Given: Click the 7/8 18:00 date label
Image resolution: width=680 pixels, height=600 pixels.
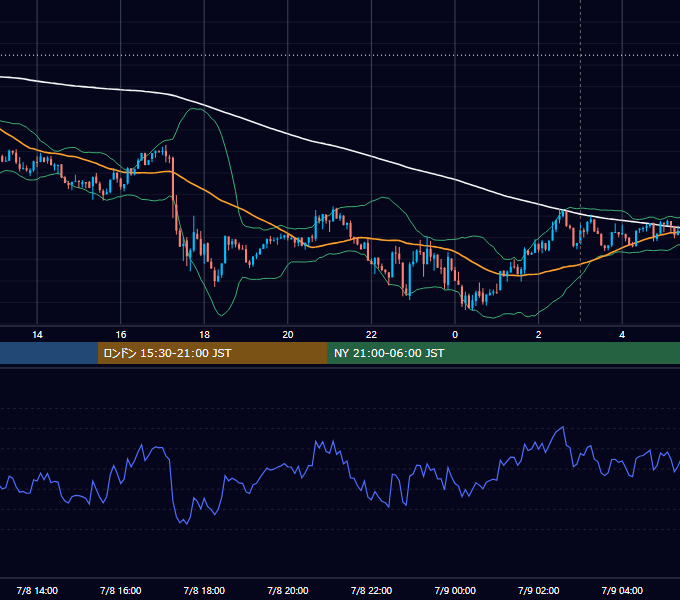Looking at the screenshot, I should (204, 590).
